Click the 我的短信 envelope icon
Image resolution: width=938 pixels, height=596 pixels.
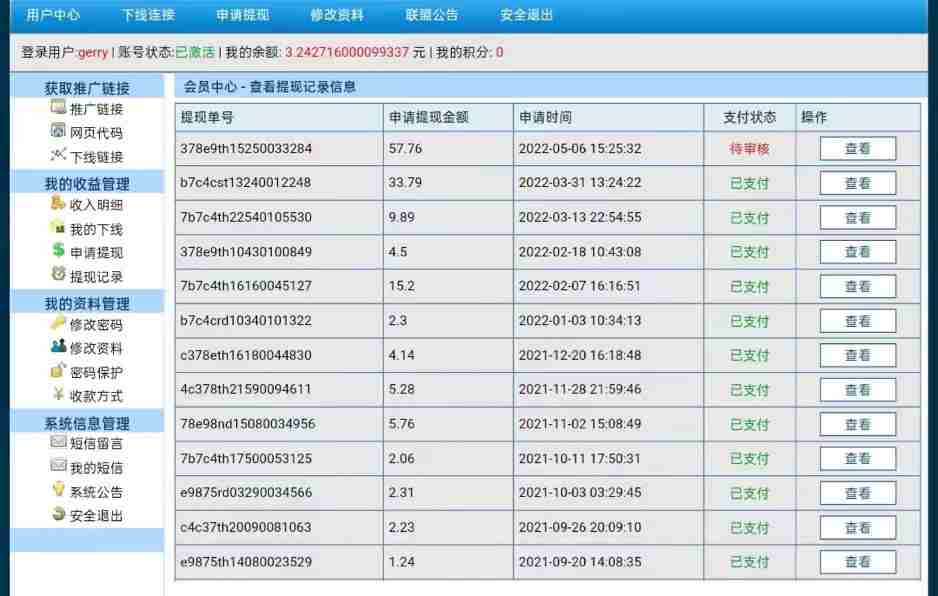point(58,466)
